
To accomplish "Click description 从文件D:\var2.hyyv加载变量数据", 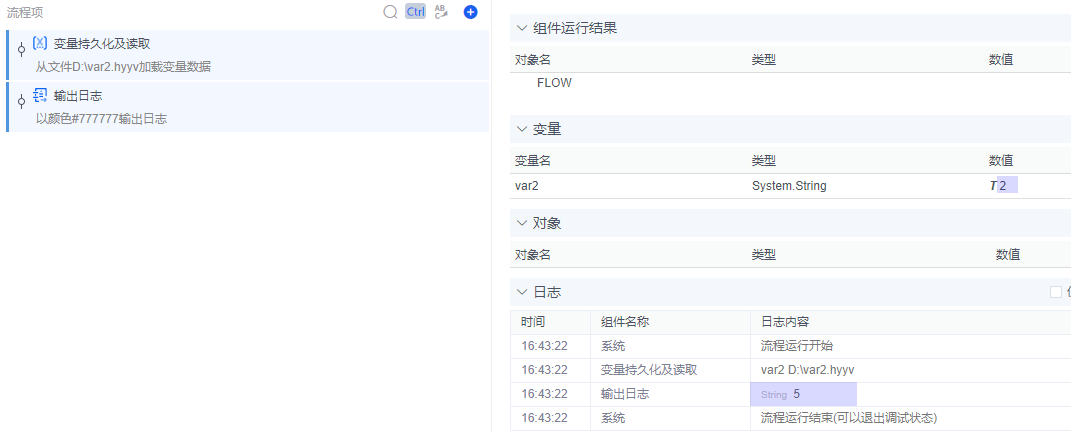I will tap(124, 66).
